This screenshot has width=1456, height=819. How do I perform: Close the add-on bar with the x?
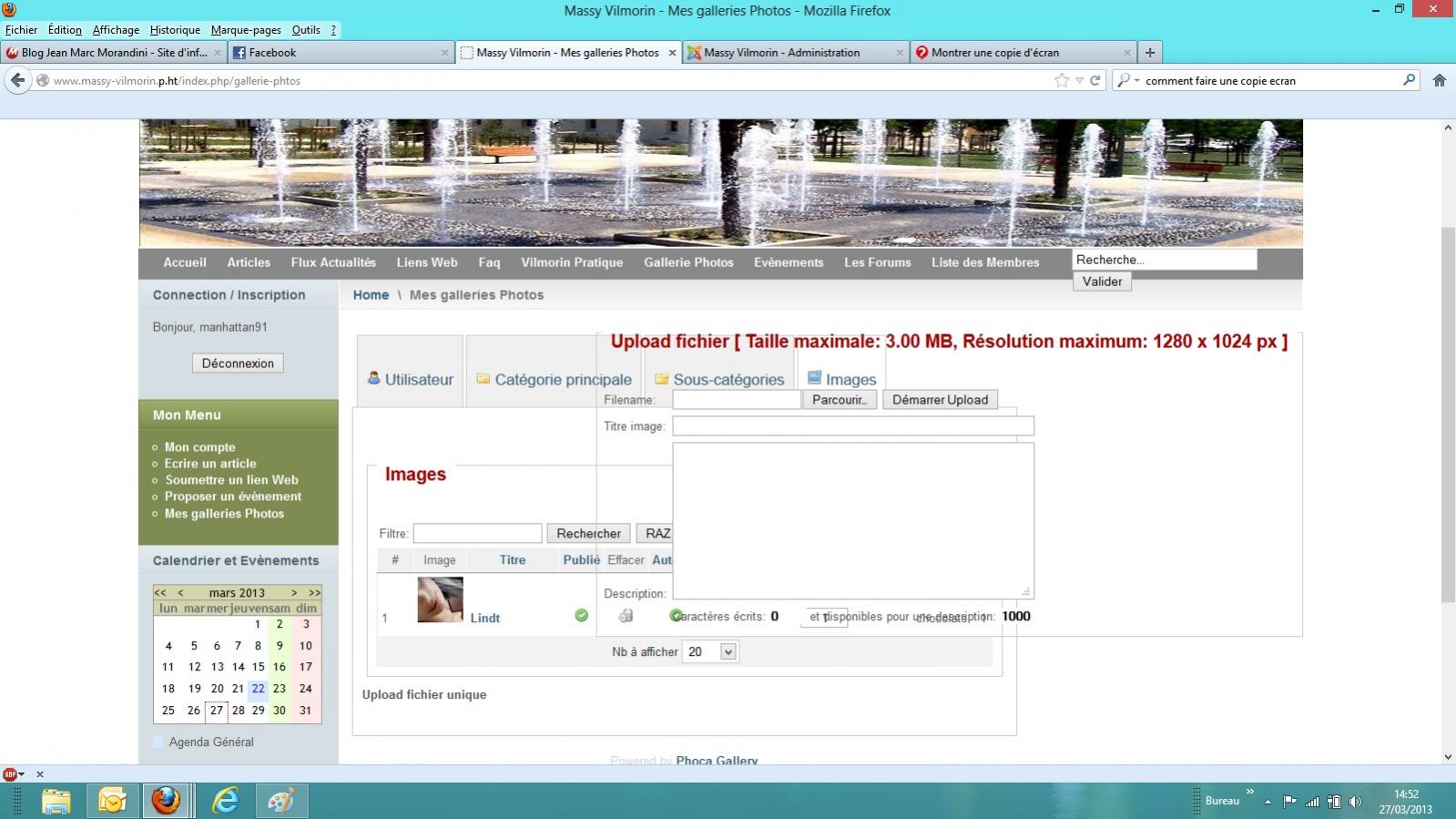pyautogui.click(x=39, y=774)
